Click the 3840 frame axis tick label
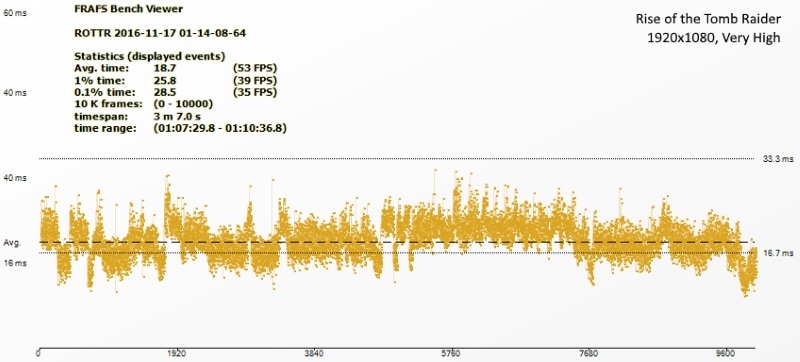800x362 pixels. [314, 353]
